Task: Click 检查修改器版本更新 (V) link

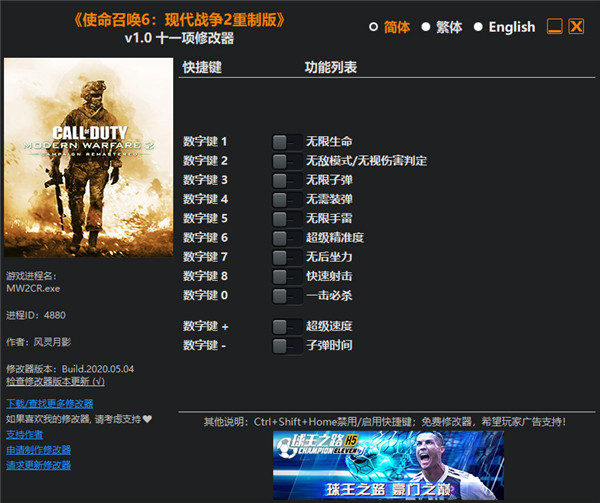Action: (55, 381)
